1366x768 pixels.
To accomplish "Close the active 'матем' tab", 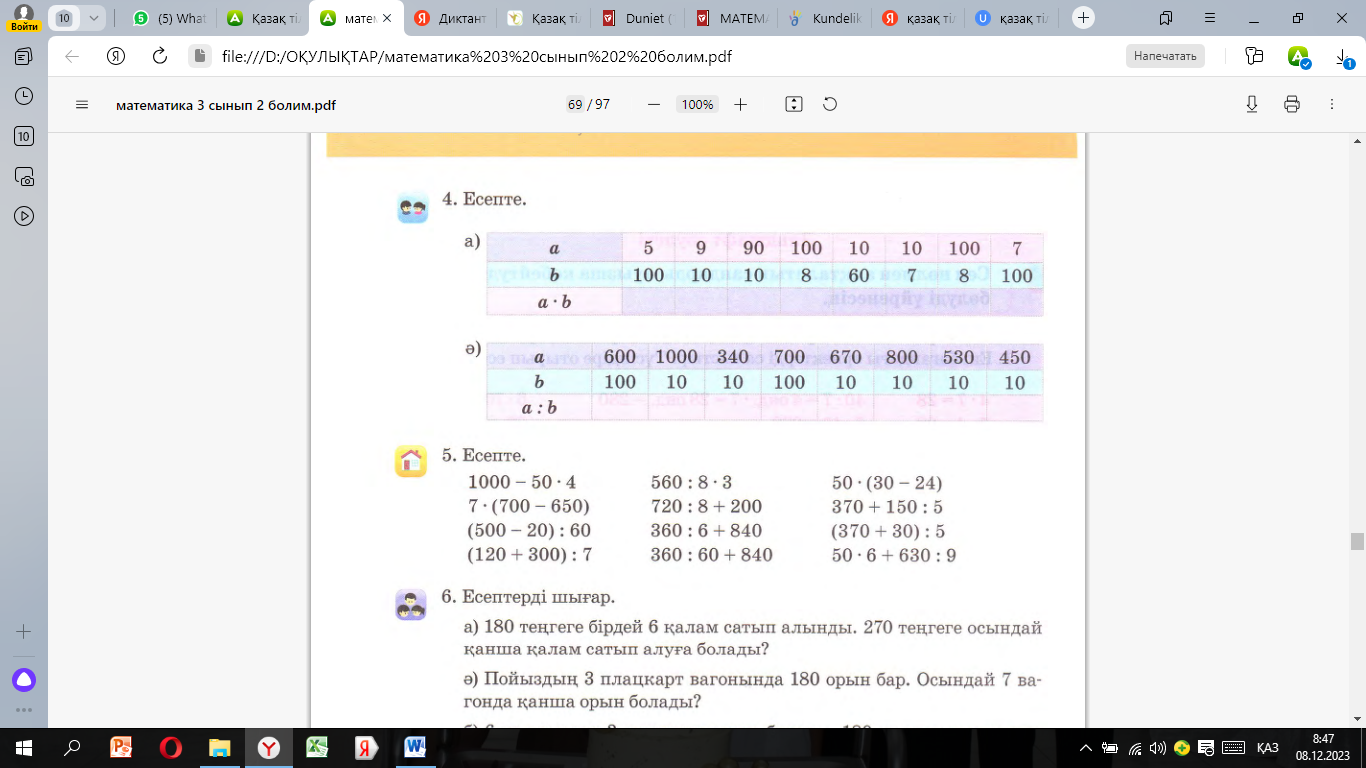I will [387, 18].
